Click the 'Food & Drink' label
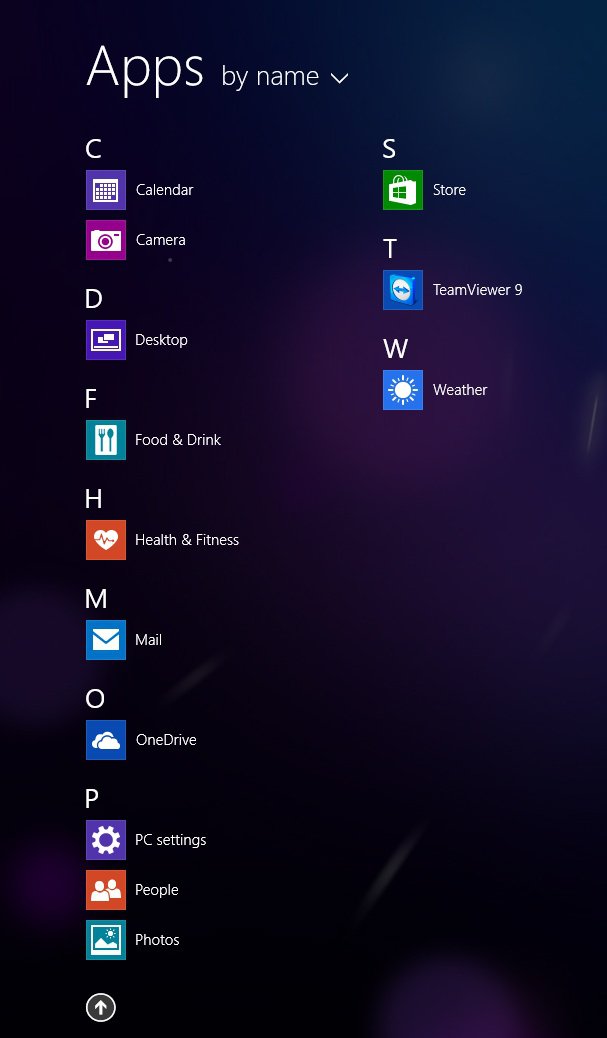 coord(177,440)
